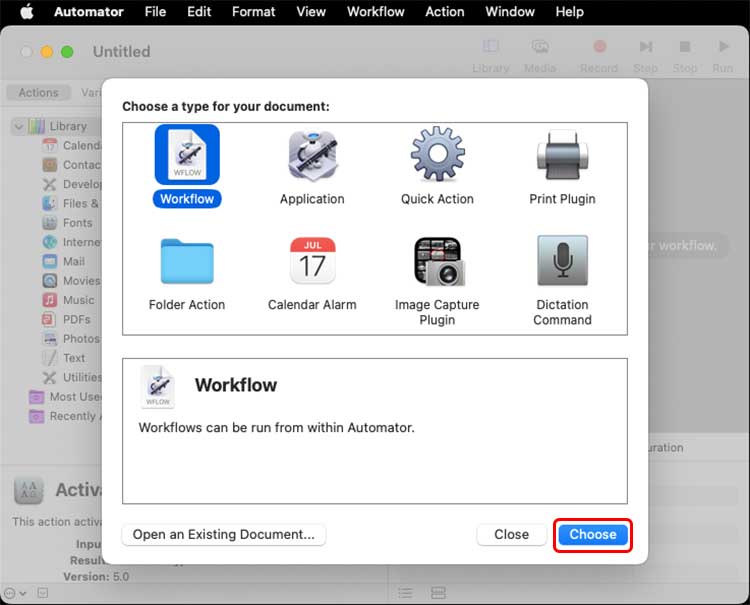The image size is (750, 605).
Task: Click Open an Existing Document button
Action: click(224, 534)
